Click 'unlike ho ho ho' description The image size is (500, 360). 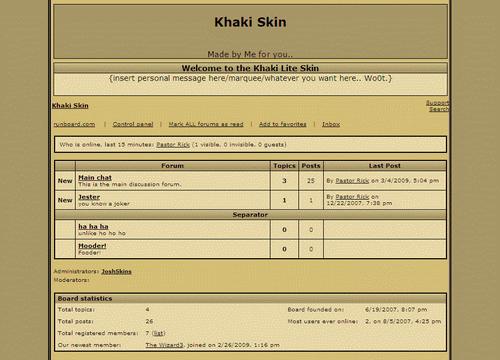click(x=102, y=233)
